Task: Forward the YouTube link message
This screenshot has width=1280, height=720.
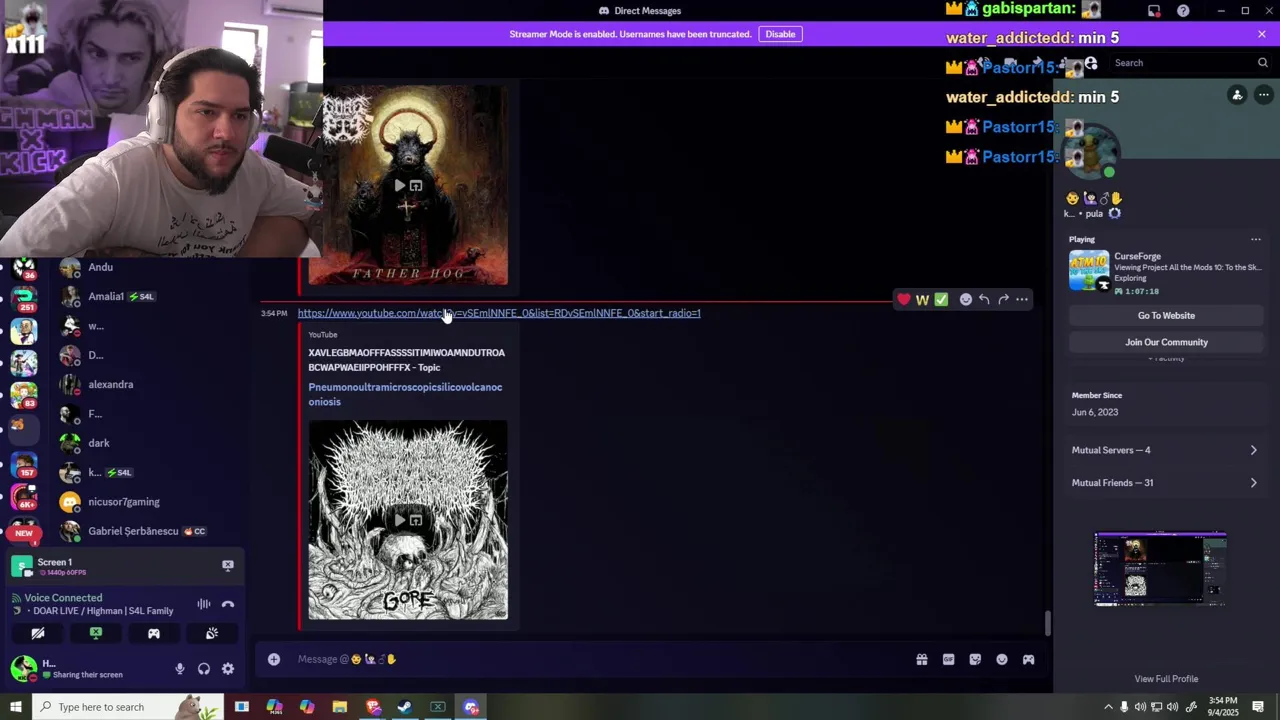Action: tap(1003, 299)
